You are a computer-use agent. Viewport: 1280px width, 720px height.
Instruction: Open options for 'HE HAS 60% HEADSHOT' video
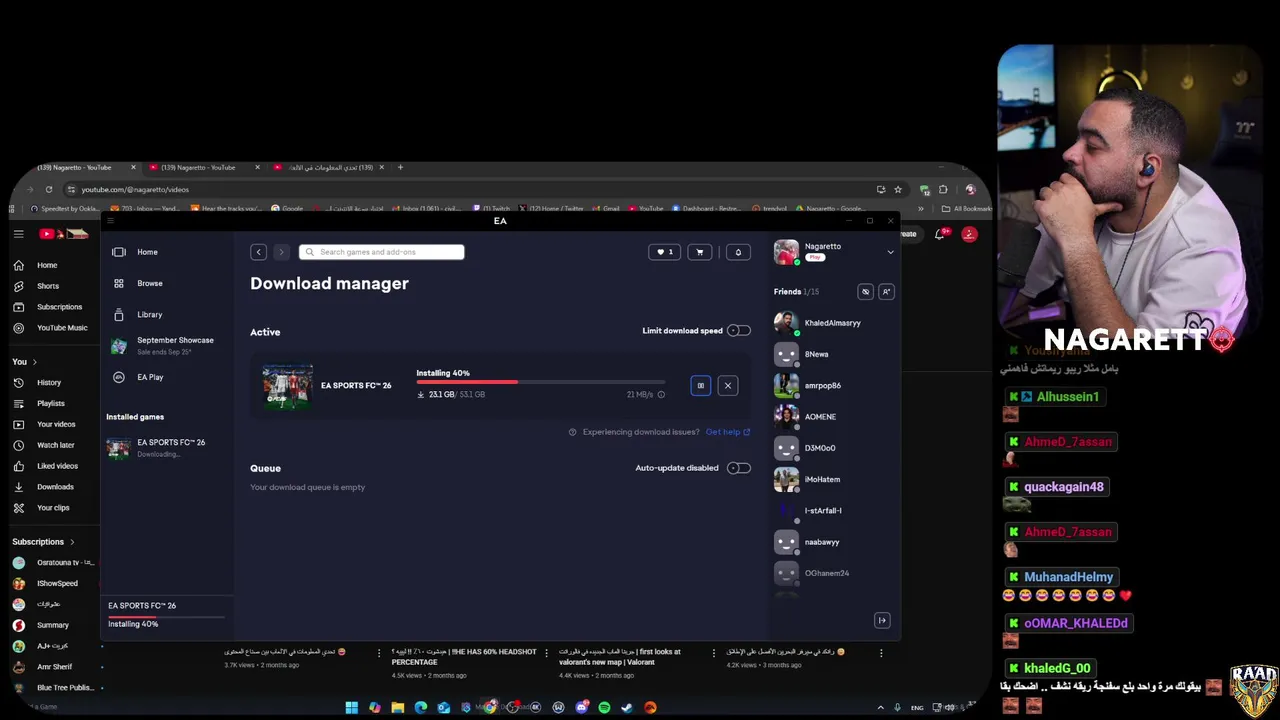point(546,653)
